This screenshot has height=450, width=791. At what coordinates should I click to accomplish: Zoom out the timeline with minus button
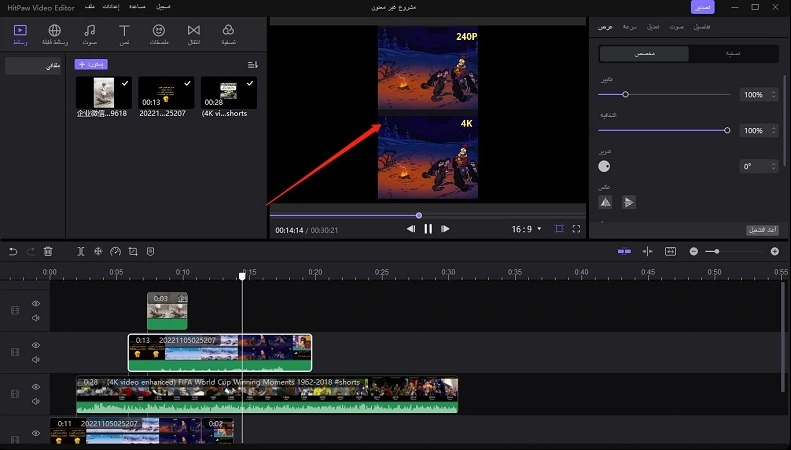(x=694, y=251)
